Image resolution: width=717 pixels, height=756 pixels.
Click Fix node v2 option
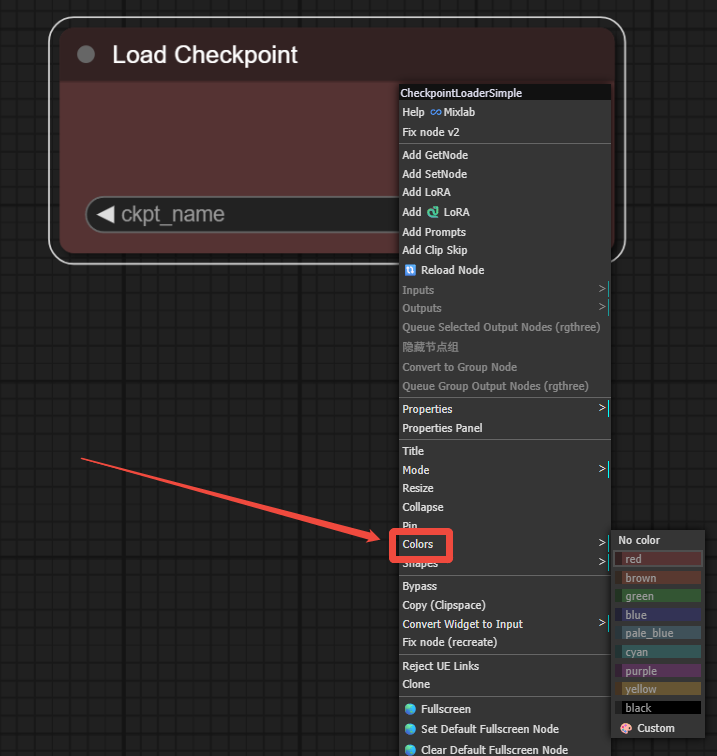pos(430,132)
